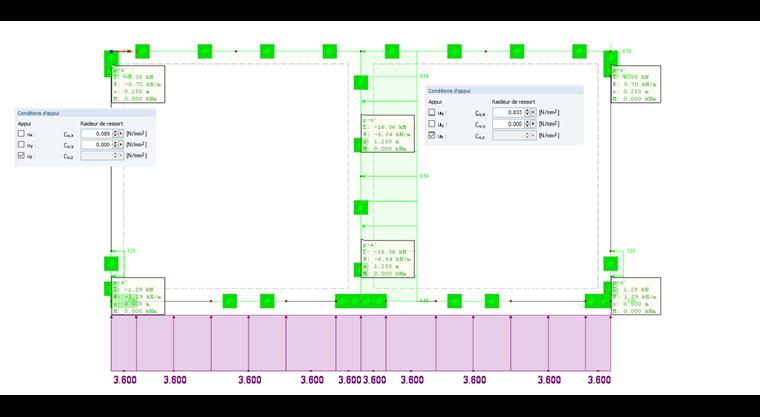Enable the uy checkbox in the 0.833 panel
This screenshot has width=760, height=417.
[x=431, y=124]
